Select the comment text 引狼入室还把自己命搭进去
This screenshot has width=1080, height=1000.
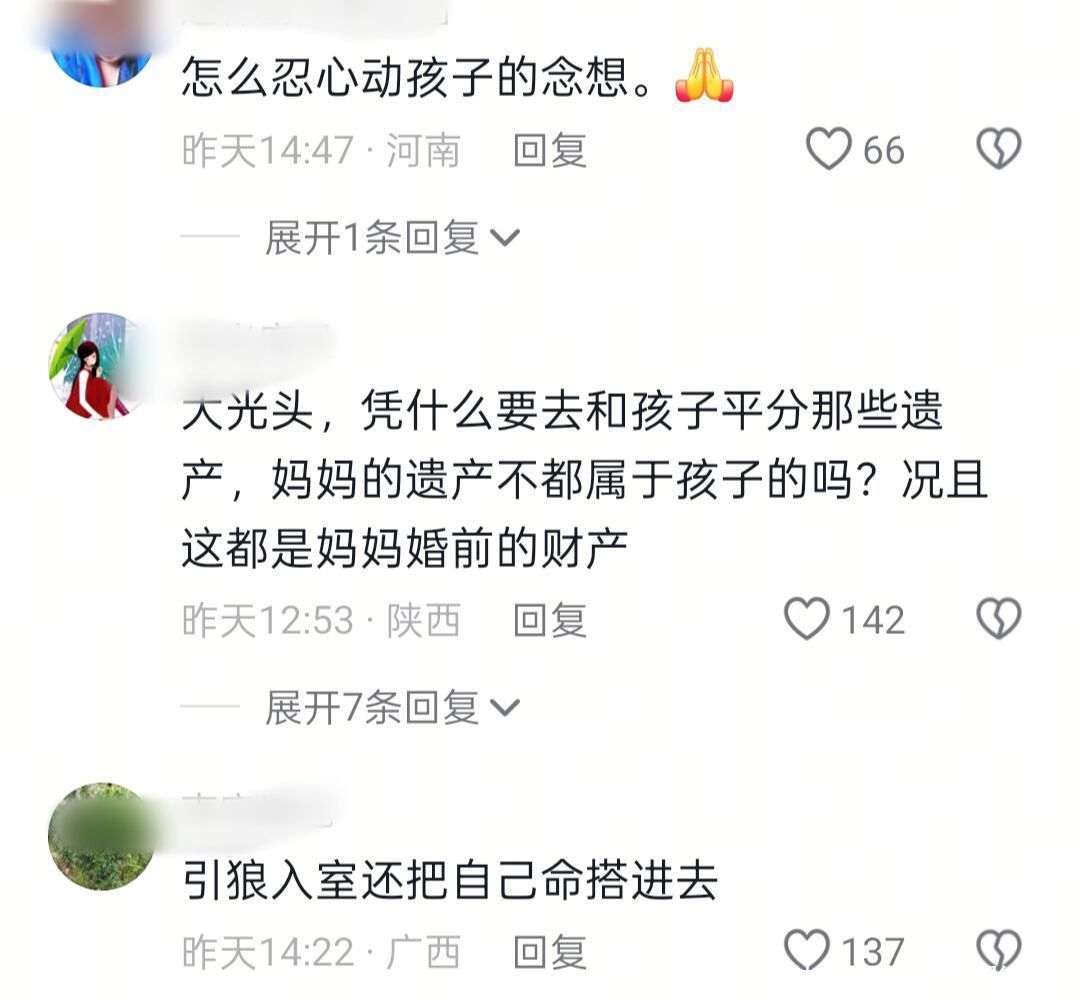coord(450,880)
